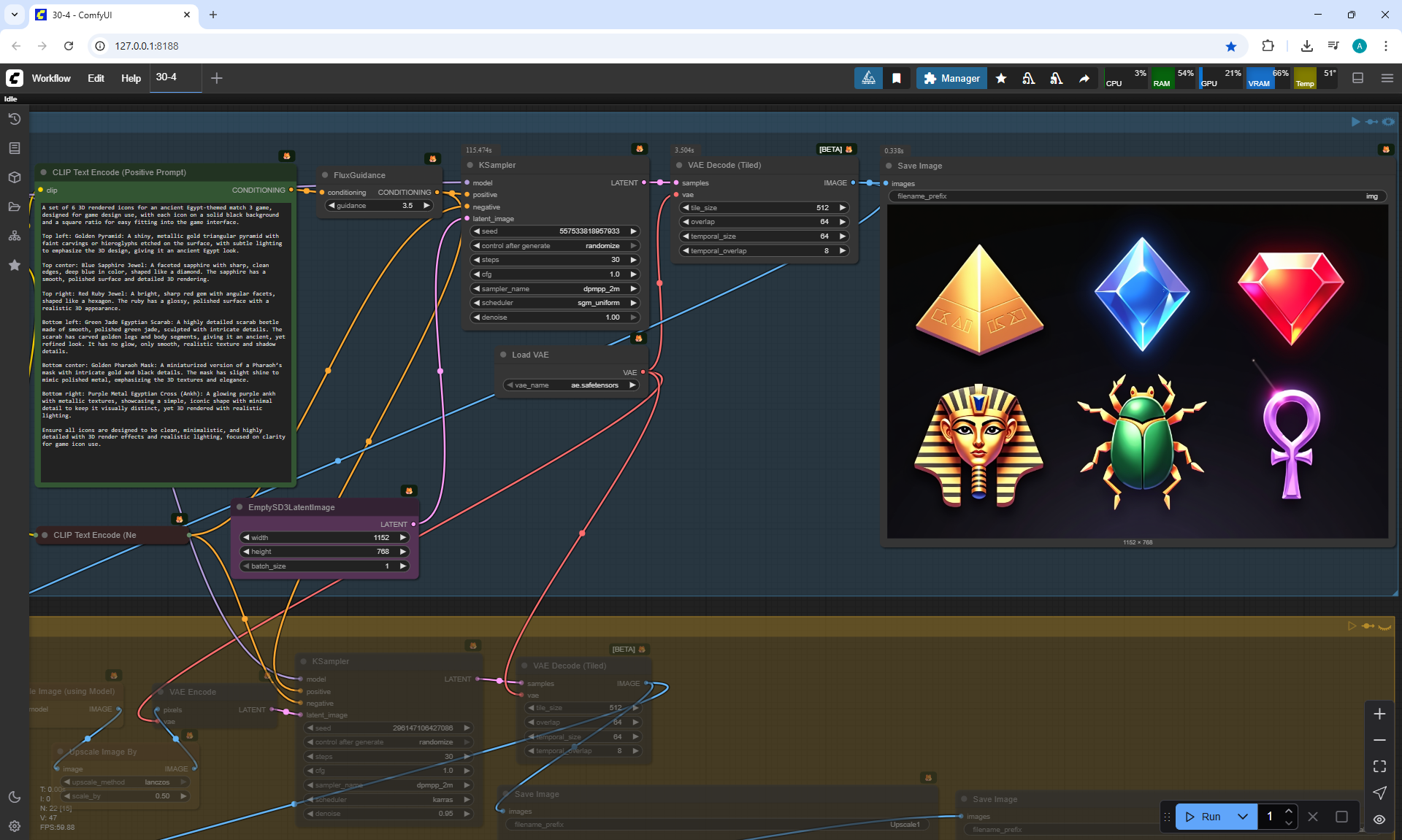Open the Workflow menu
Viewport: 1402px width, 840px height.
(x=51, y=78)
